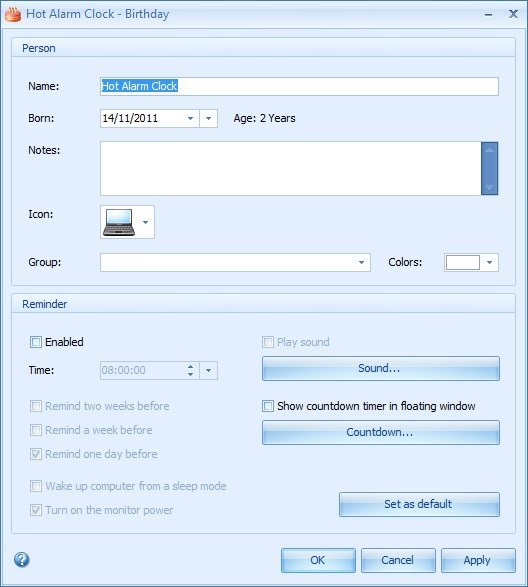The height and width of the screenshot is (587, 528).
Task: Open the Time dropdown button
Action: 209,371
